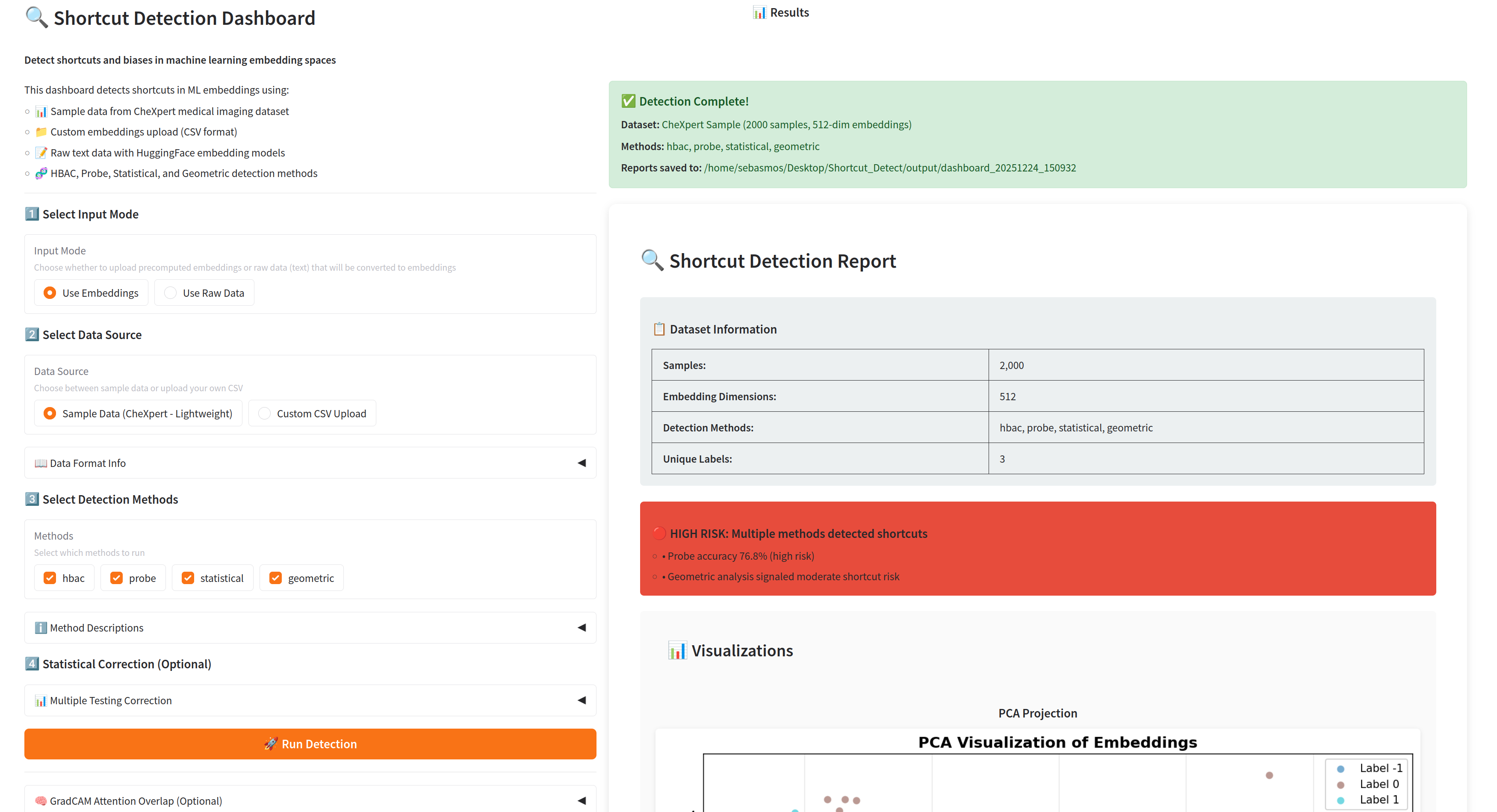Click the rocket icon on the Run Detection button
The width and height of the screenshot is (1497, 812).
tap(271, 744)
